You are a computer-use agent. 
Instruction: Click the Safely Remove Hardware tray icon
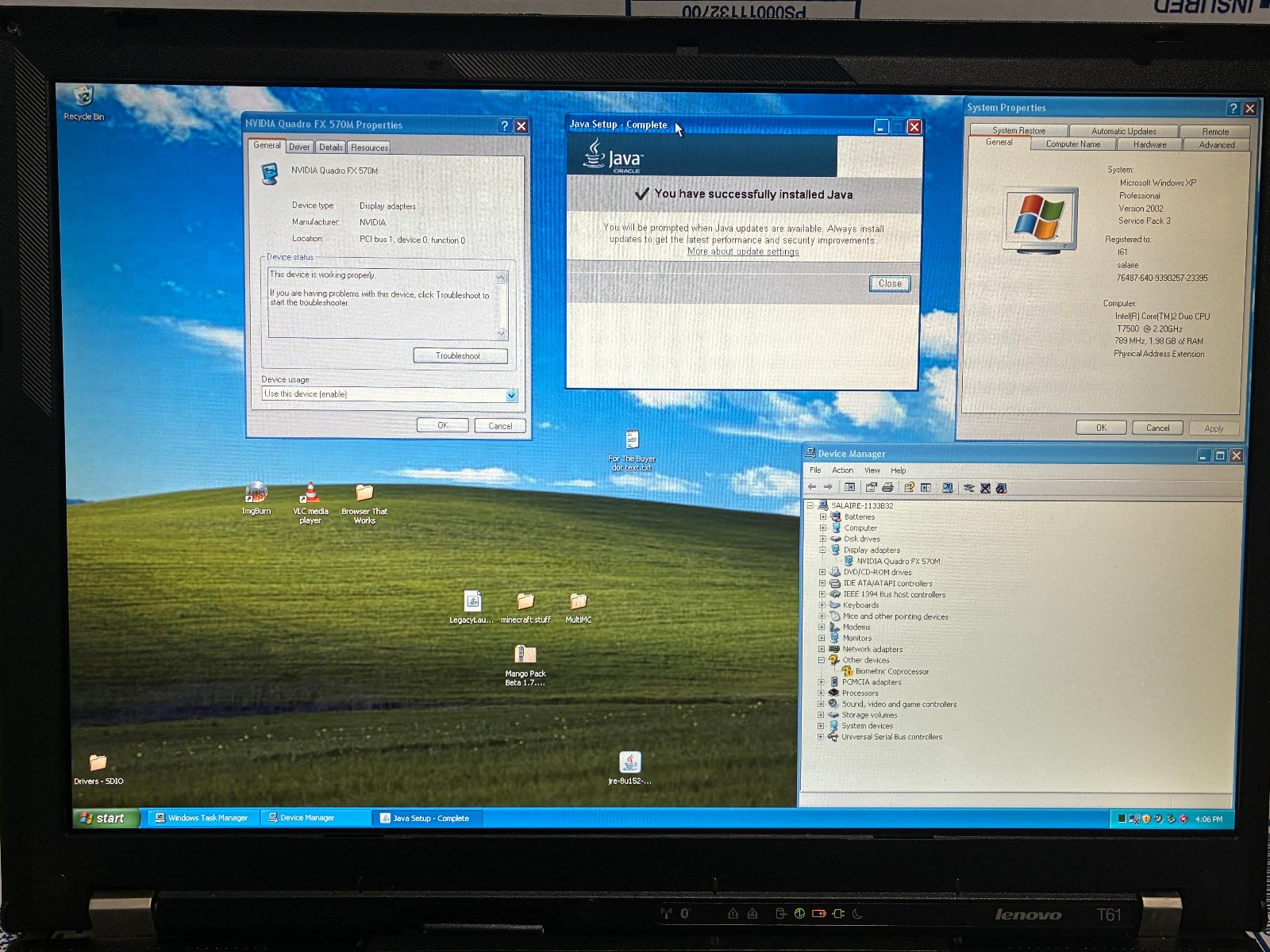point(1171,819)
